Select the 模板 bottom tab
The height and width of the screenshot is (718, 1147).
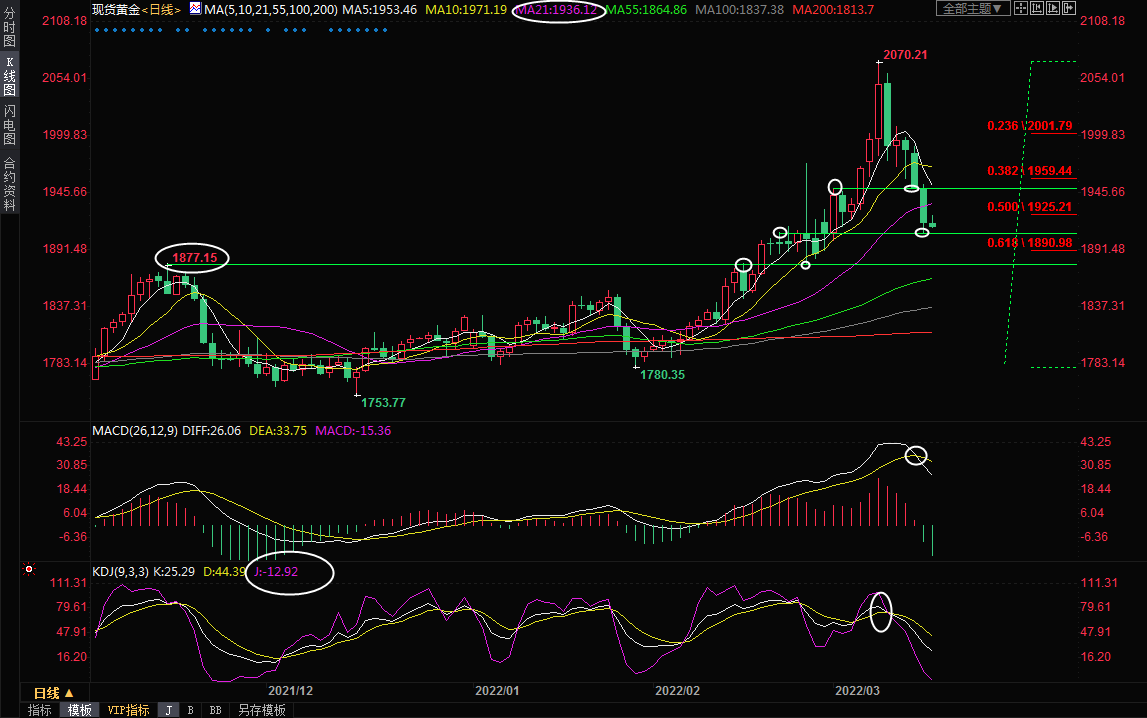[78, 710]
